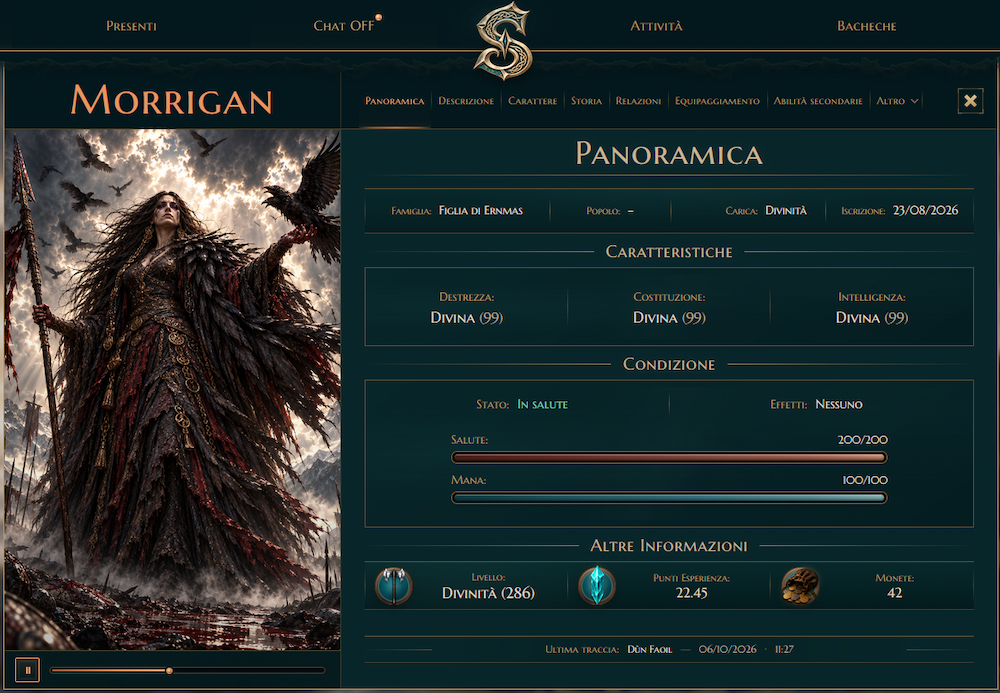Screen dimensions: 1000x693
Task: Click the 42 Monete value
Action: click(895, 593)
